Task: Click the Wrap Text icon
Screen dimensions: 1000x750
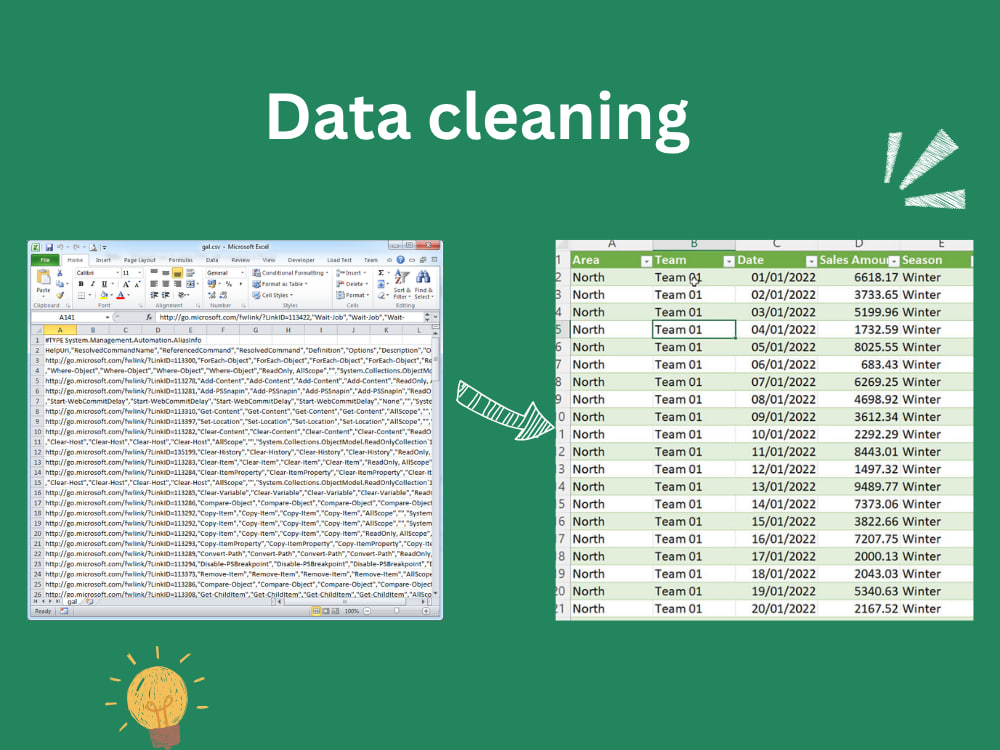Action: pos(190,273)
